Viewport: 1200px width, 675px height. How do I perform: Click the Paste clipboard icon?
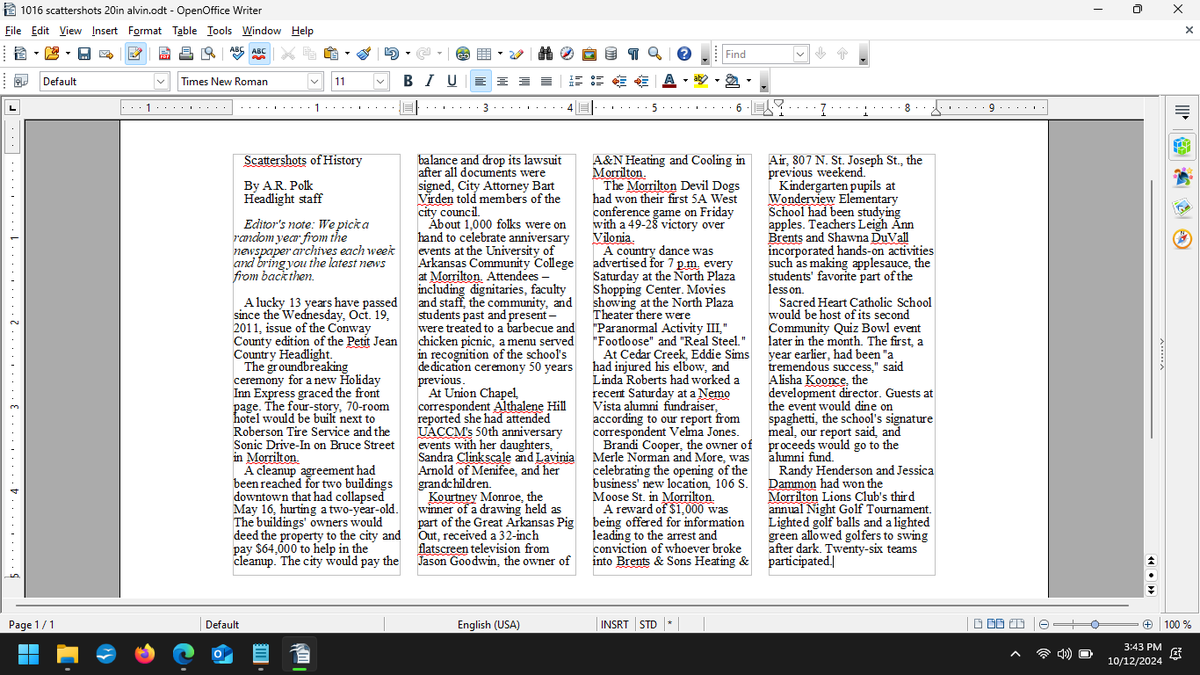331,54
